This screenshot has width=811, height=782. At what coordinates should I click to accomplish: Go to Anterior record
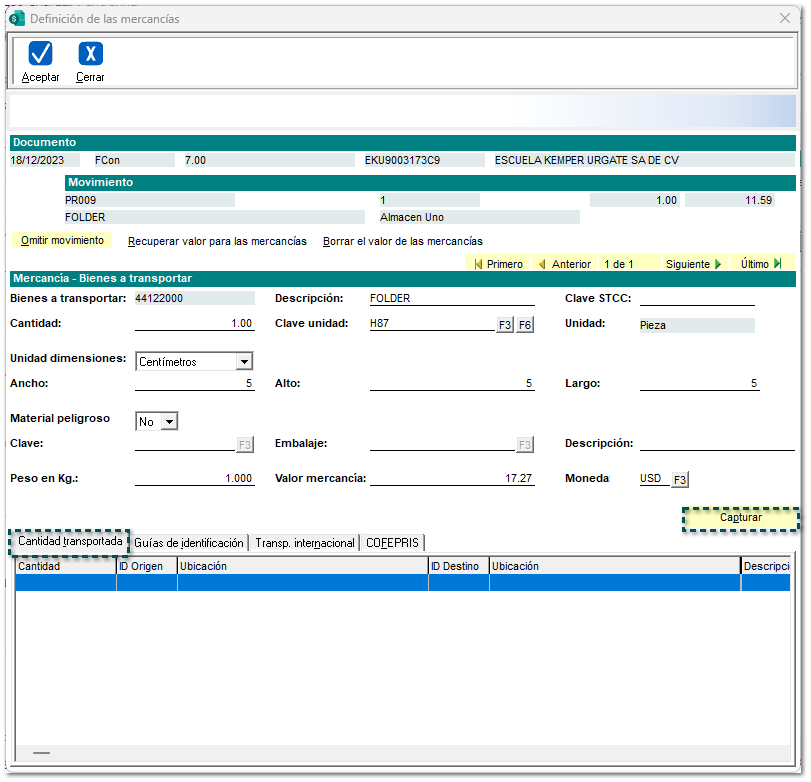[x=564, y=264]
